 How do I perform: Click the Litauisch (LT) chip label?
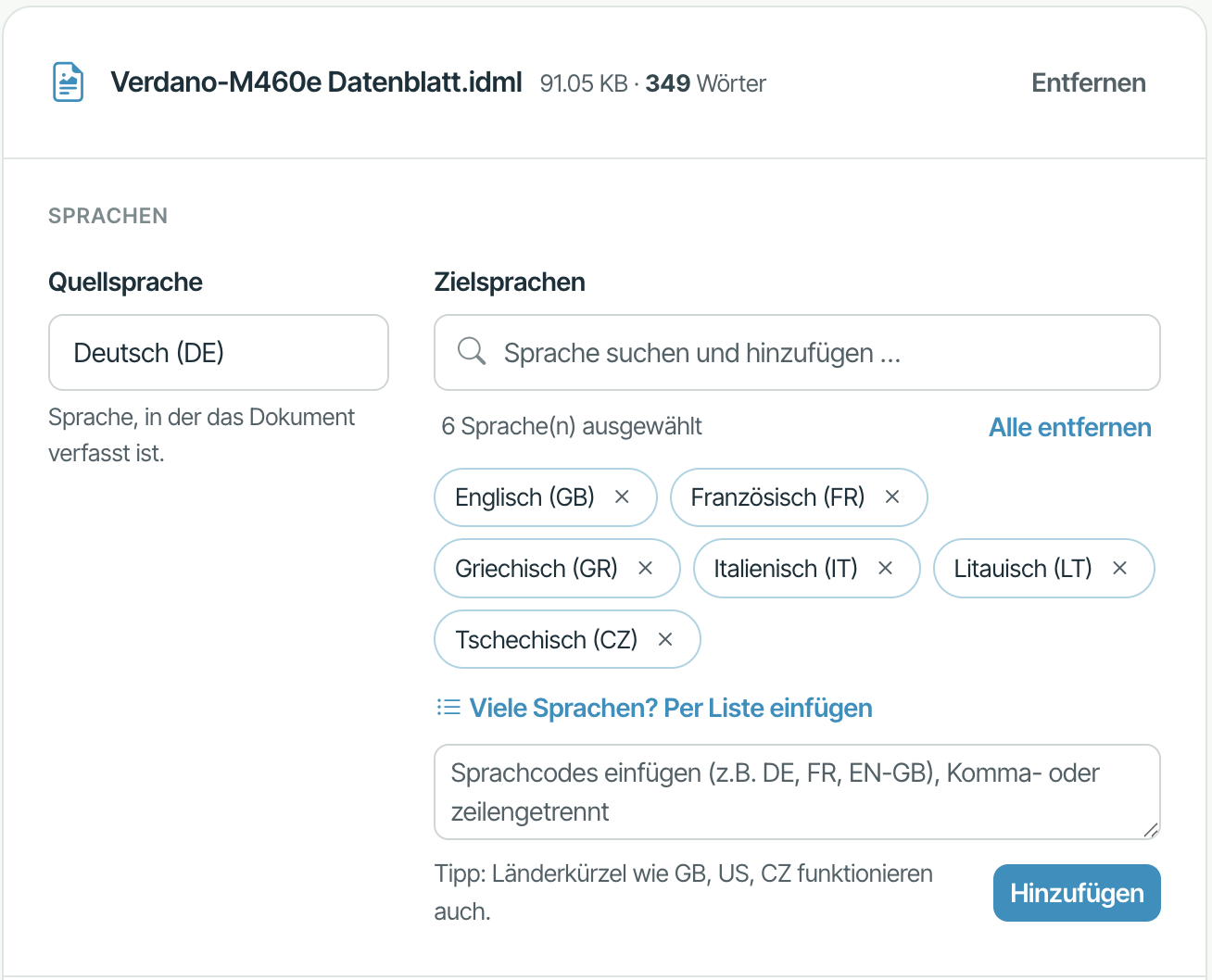pos(1023,569)
